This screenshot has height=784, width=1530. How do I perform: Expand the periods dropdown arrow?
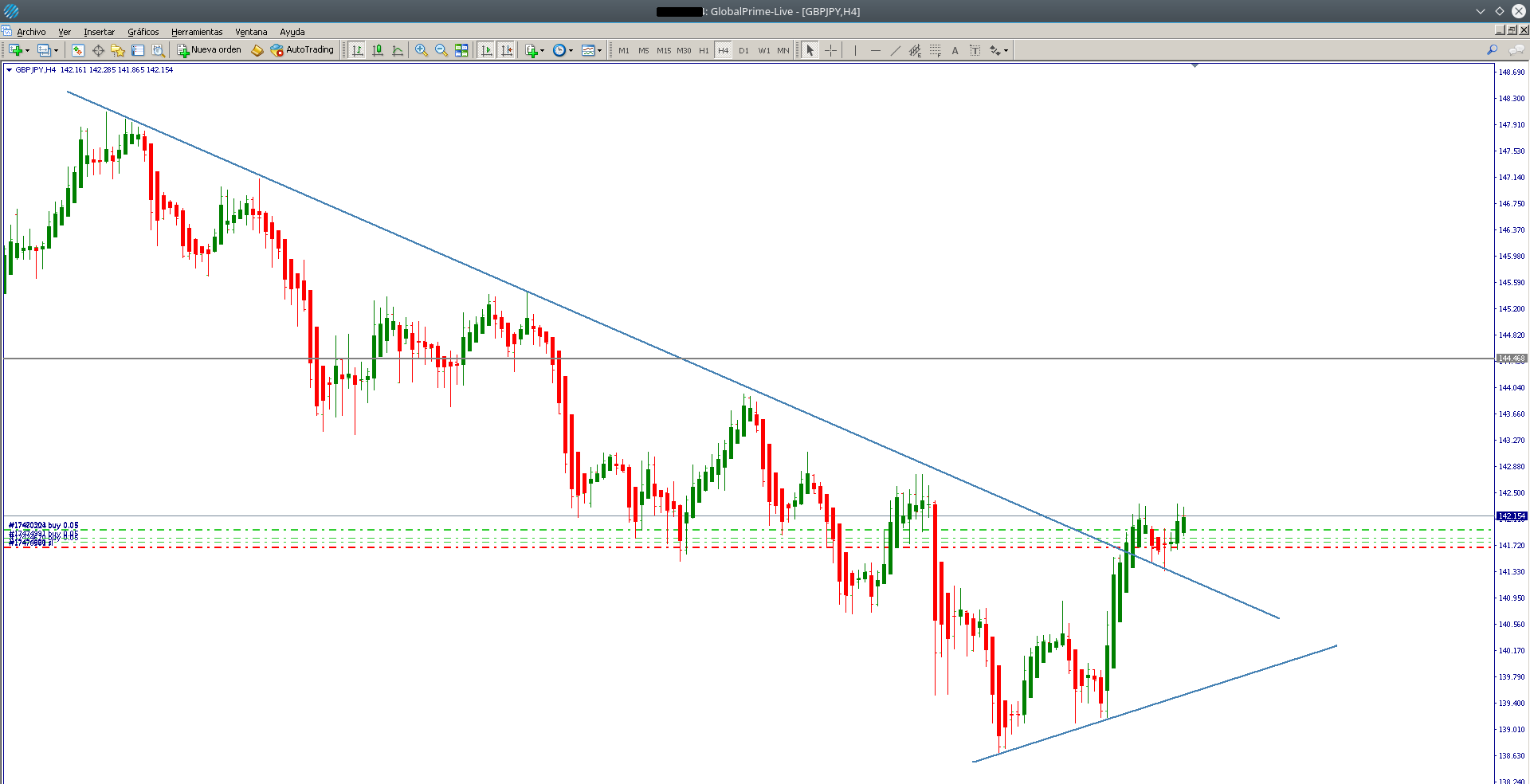pyautogui.click(x=571, y=50)
